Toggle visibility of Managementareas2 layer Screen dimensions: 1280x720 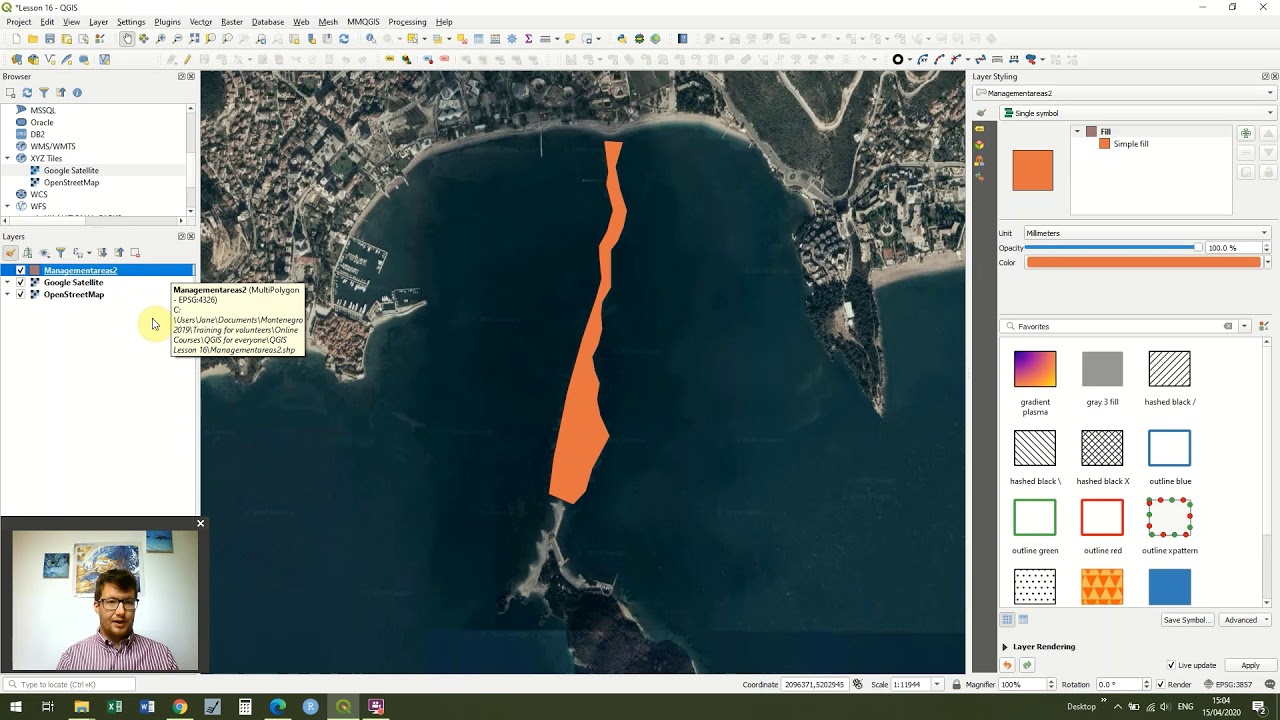click(x=20, y=270)
